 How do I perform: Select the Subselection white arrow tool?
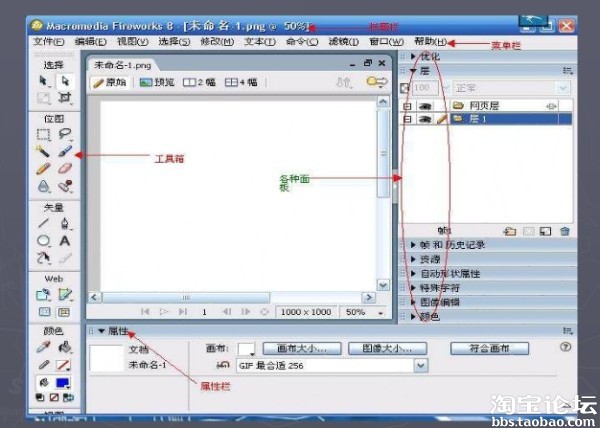(x=65, y=80)
